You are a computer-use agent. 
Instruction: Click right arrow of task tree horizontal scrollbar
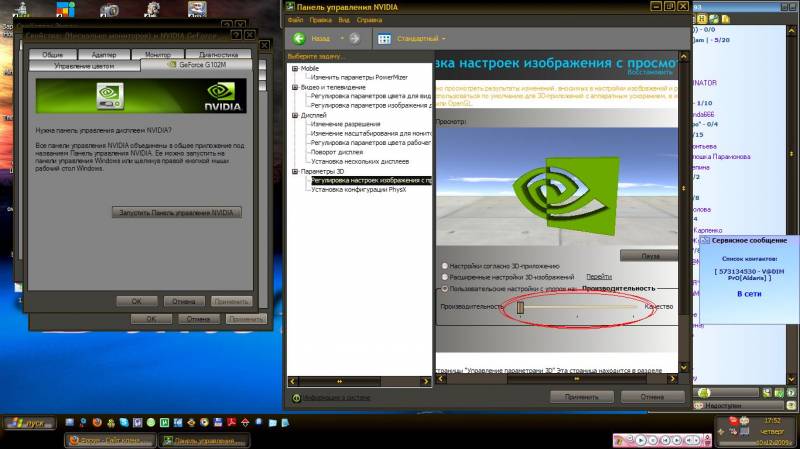(x=426, y=381)
